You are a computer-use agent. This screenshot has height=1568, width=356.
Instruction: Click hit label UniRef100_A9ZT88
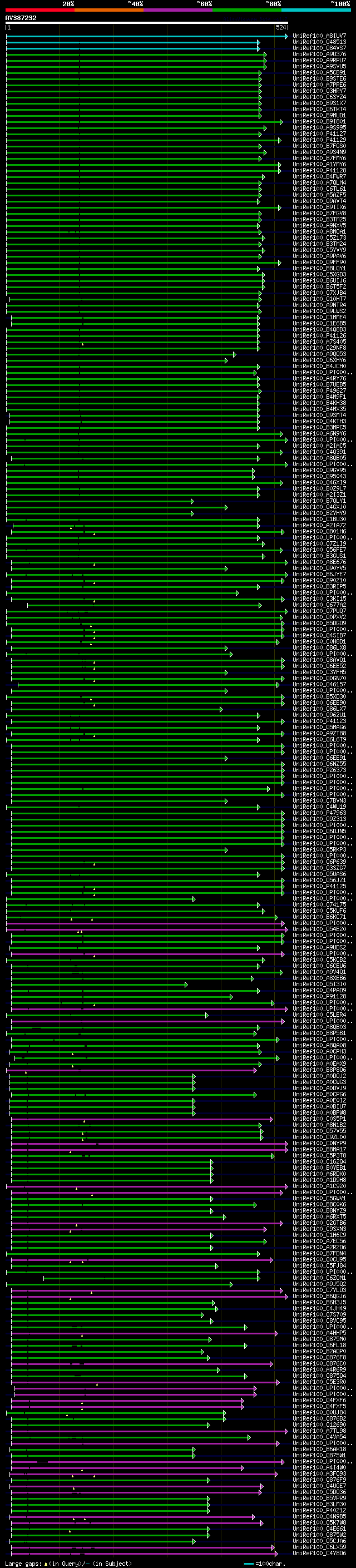(x=319, y=733)
